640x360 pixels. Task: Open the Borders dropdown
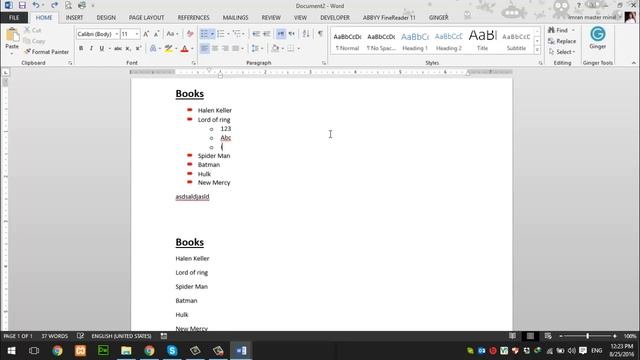[299, 49]
